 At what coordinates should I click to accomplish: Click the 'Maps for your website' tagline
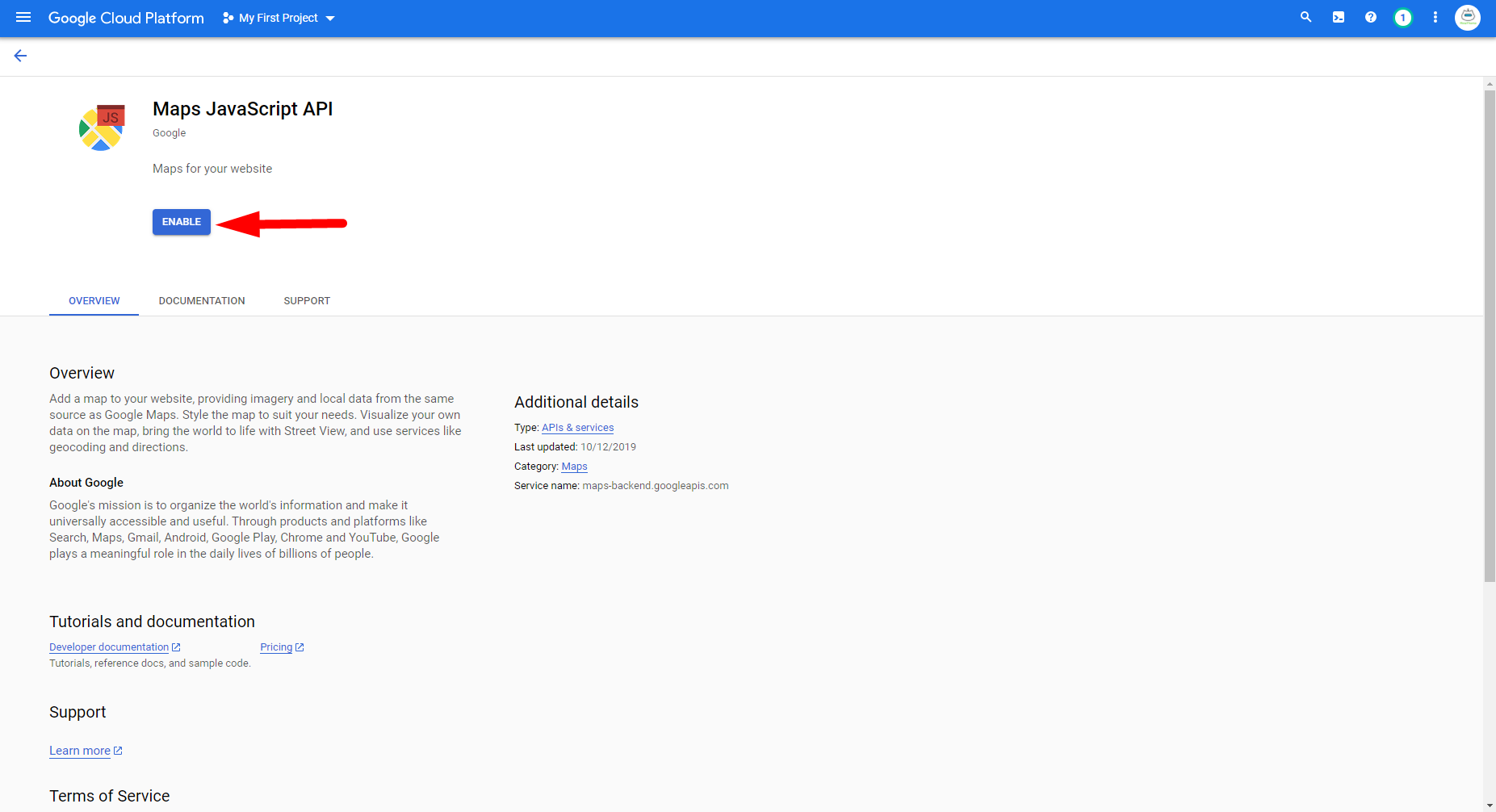212,169
